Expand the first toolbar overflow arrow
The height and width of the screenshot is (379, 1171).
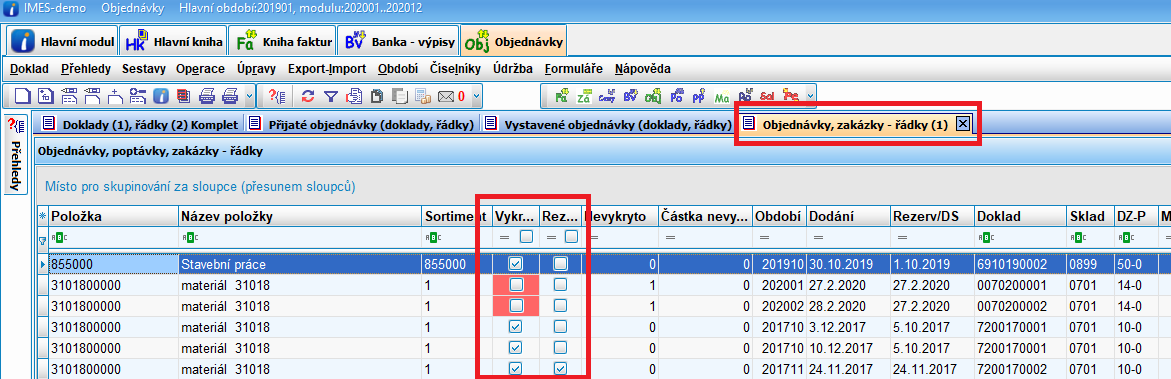[249, 96]
